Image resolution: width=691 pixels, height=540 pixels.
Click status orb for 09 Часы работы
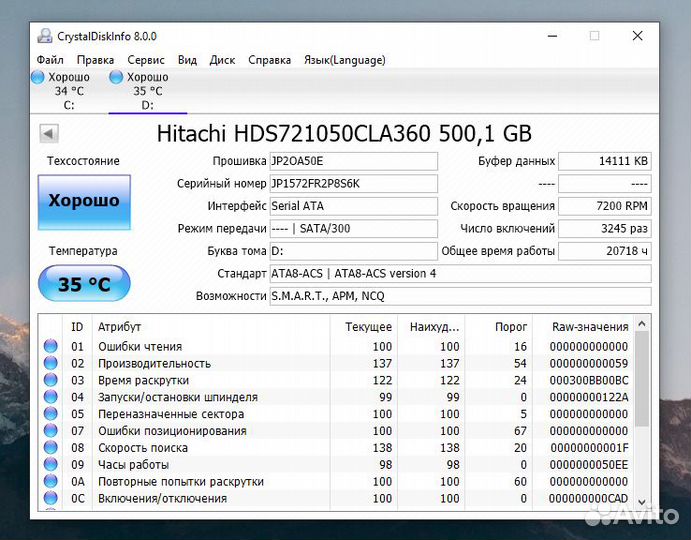pos(51,464)
